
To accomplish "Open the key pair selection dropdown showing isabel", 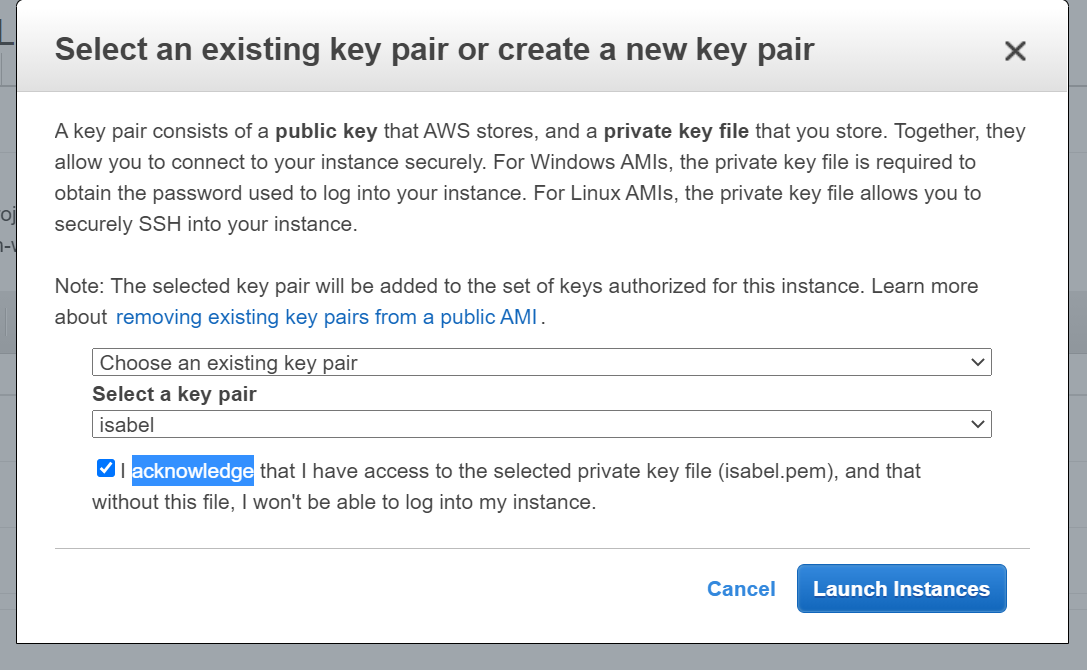I will pyautogui.click(x=540, y=424).
